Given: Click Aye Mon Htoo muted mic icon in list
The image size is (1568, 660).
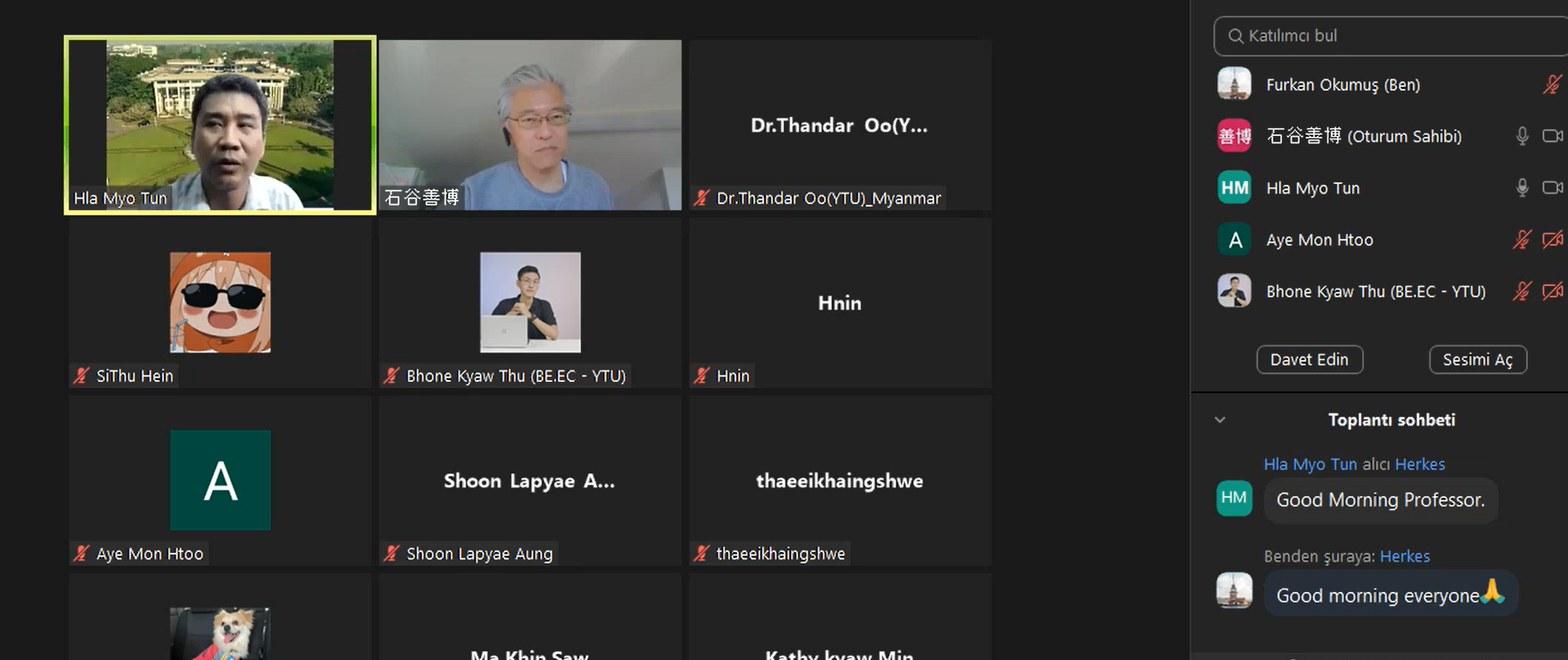Looking at the screenshot, I should pos(1522,240).
